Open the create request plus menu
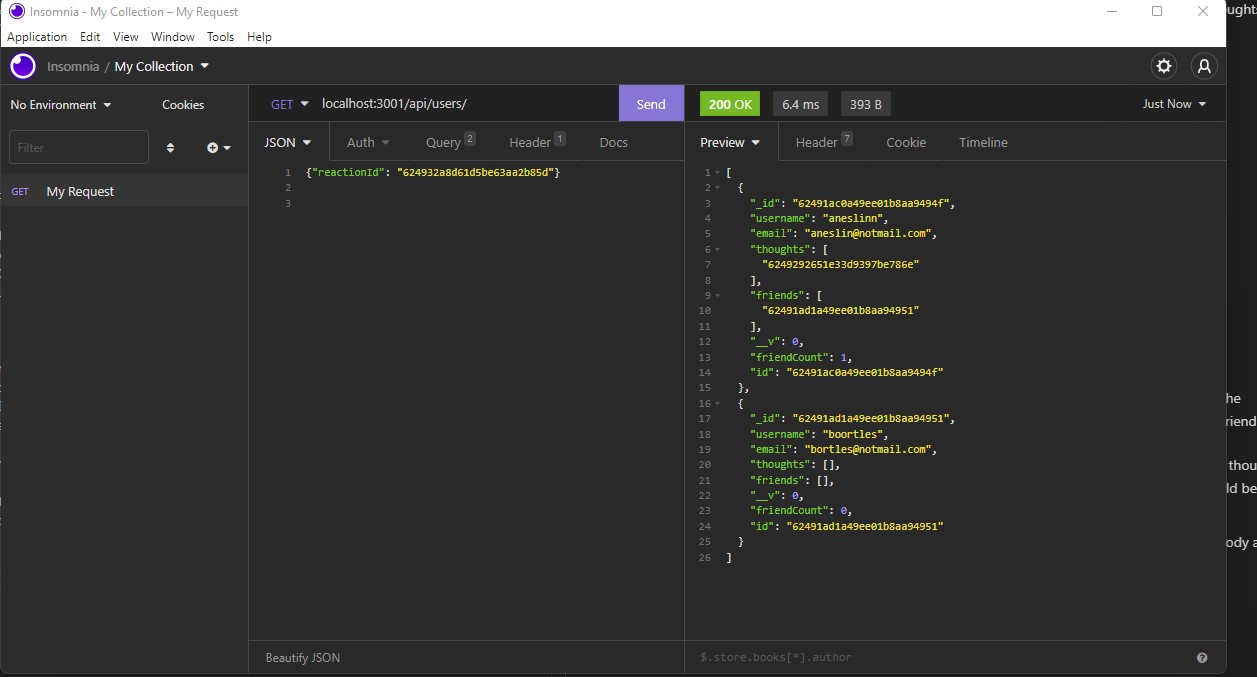This screenshot has height=677, width=1257. coord(219,147)
